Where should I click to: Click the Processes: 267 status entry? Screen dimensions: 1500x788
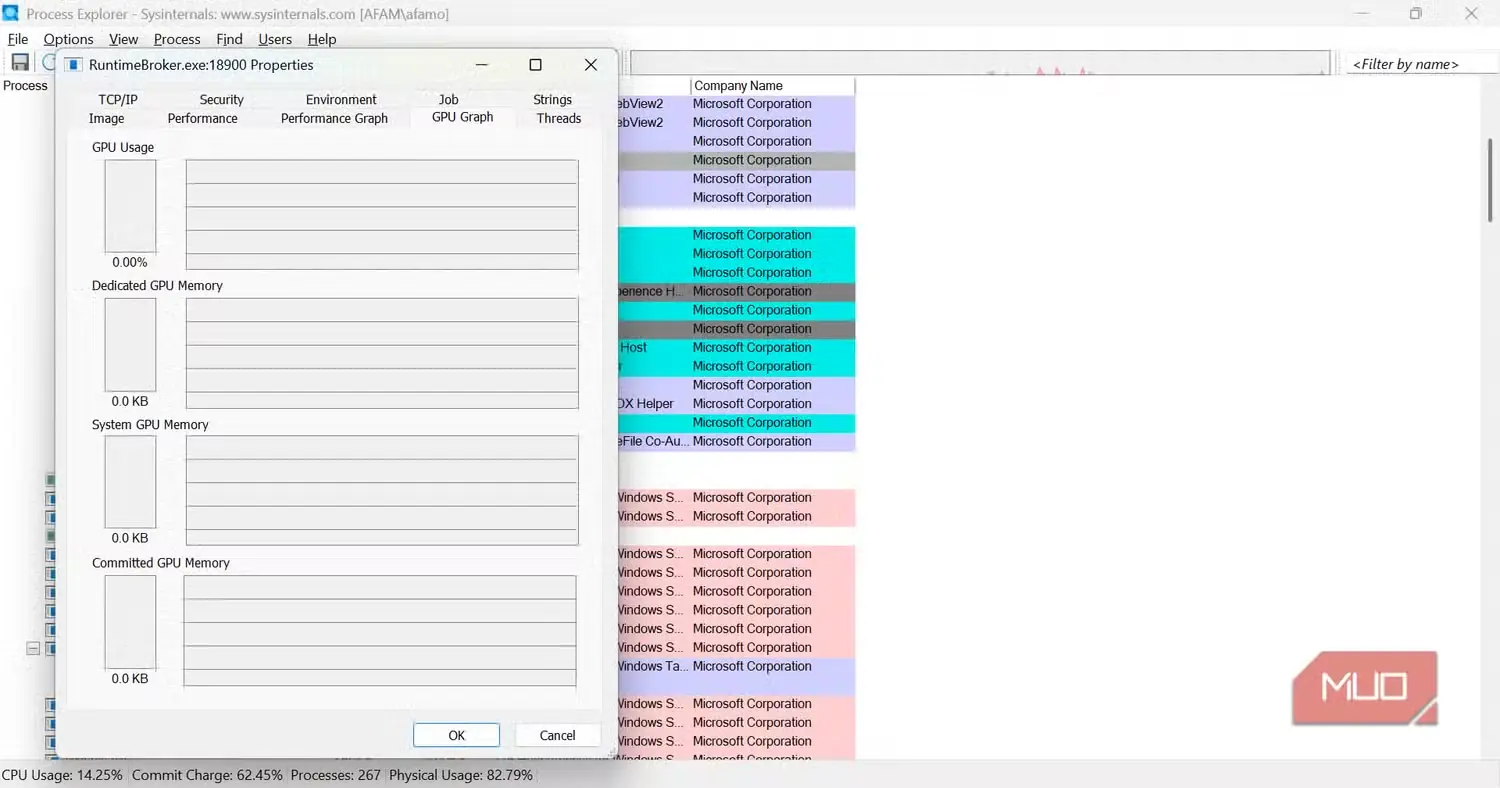click(x=337, y=775)
